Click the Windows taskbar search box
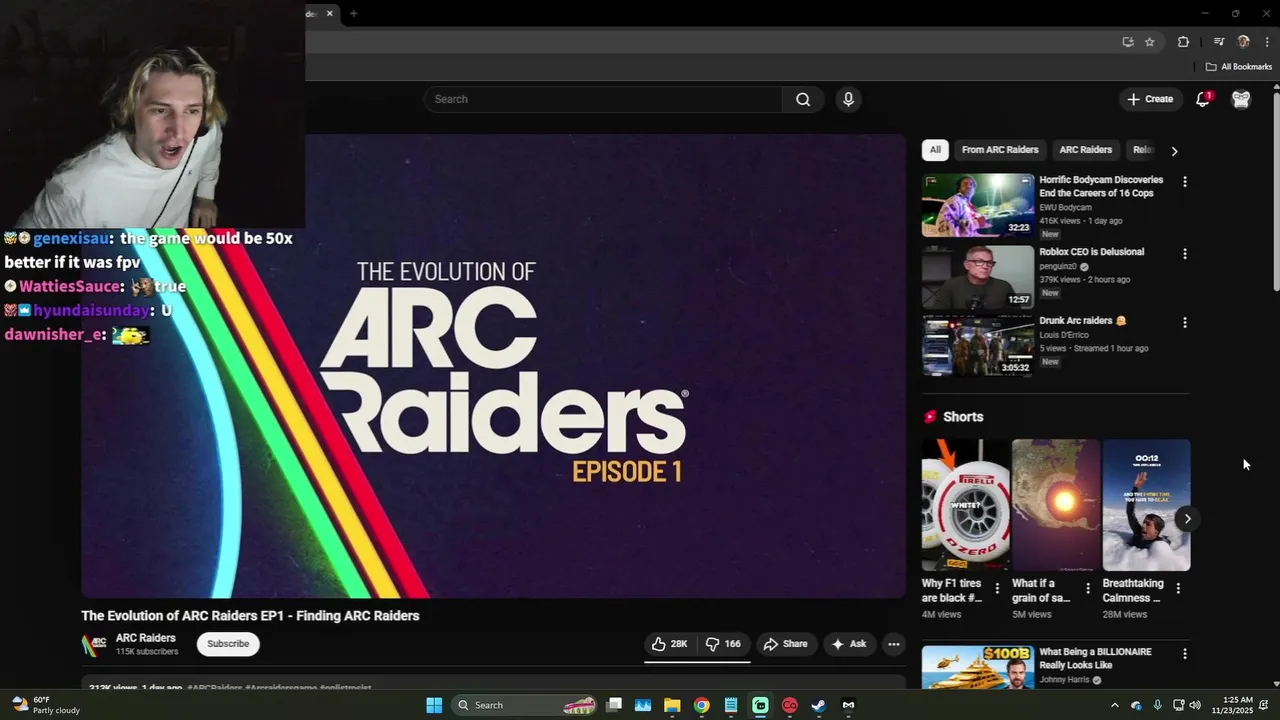This screenshot has width=1280, height=720. 524,705
